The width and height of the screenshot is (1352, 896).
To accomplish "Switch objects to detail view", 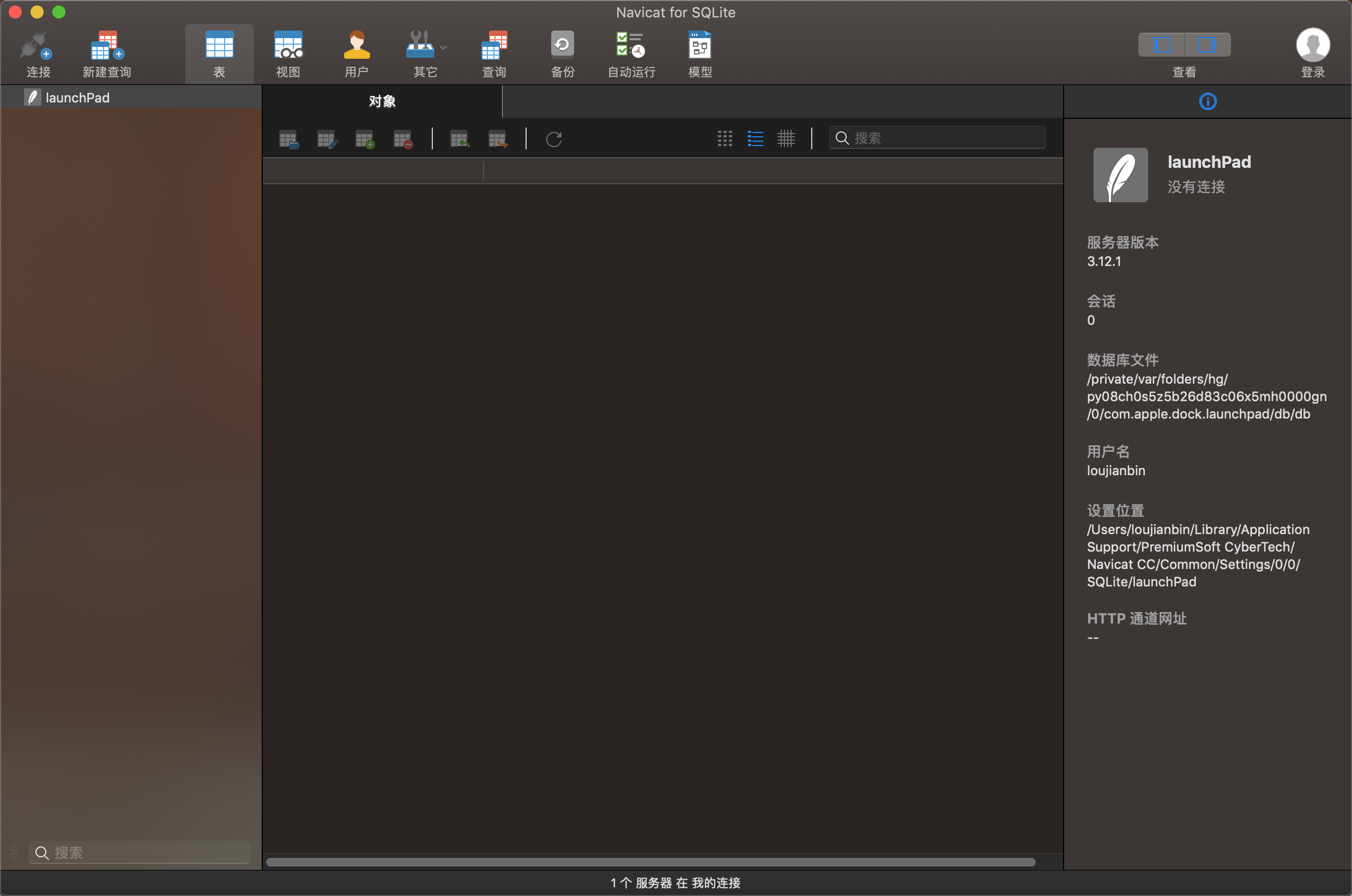I will [x=786, y=138].
